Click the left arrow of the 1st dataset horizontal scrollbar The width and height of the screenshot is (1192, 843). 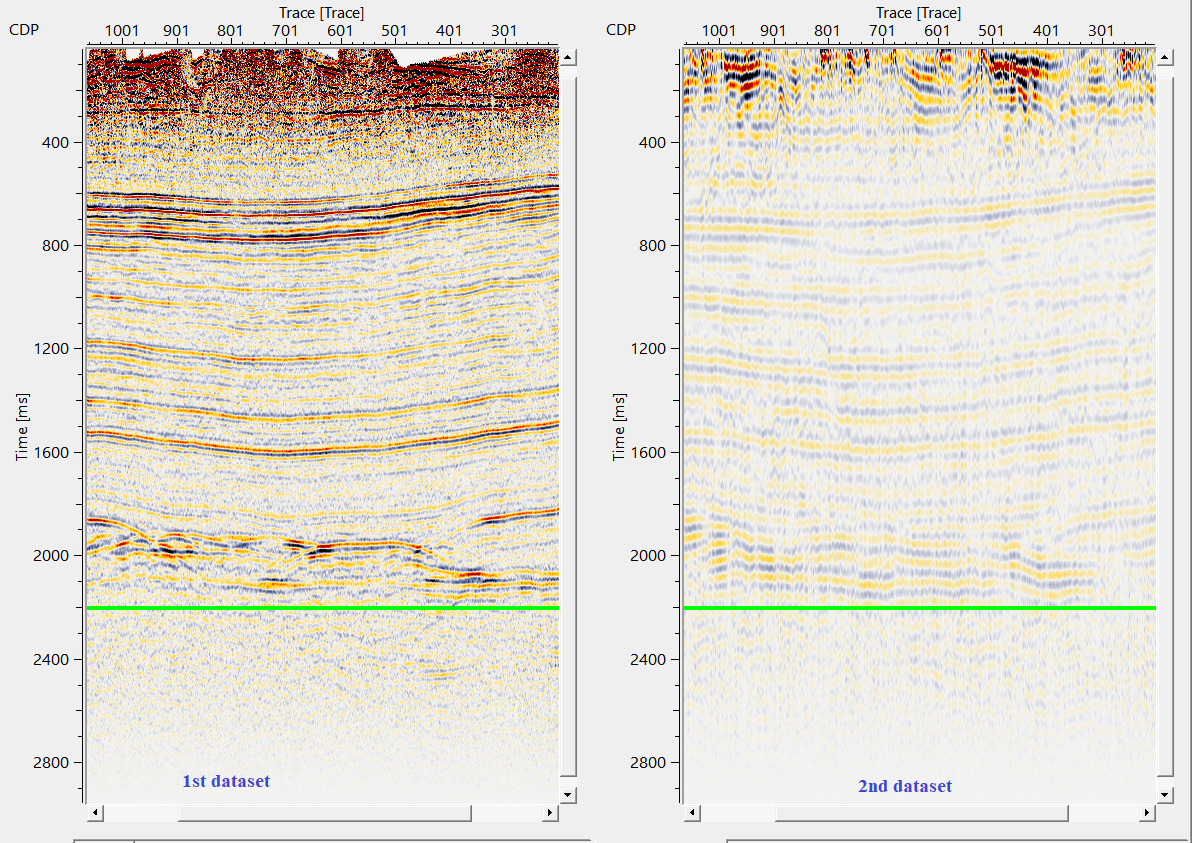[x=96, y=813]
